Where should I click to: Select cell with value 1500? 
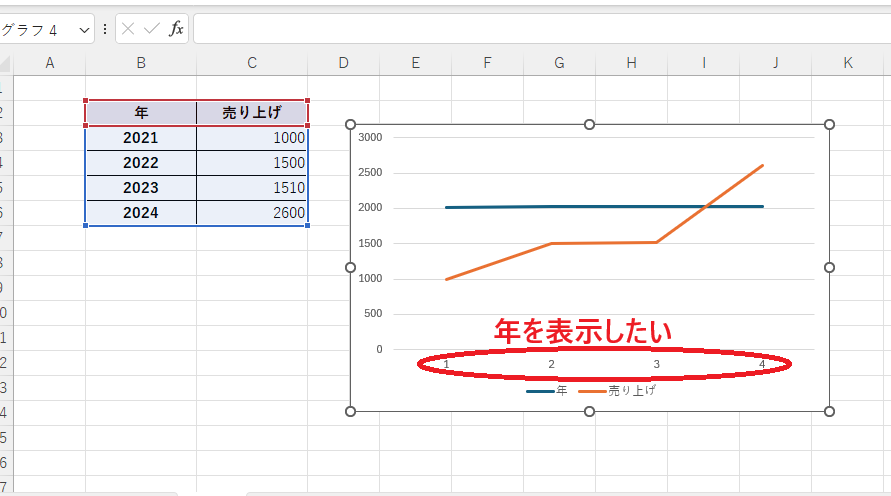point(252,163)
